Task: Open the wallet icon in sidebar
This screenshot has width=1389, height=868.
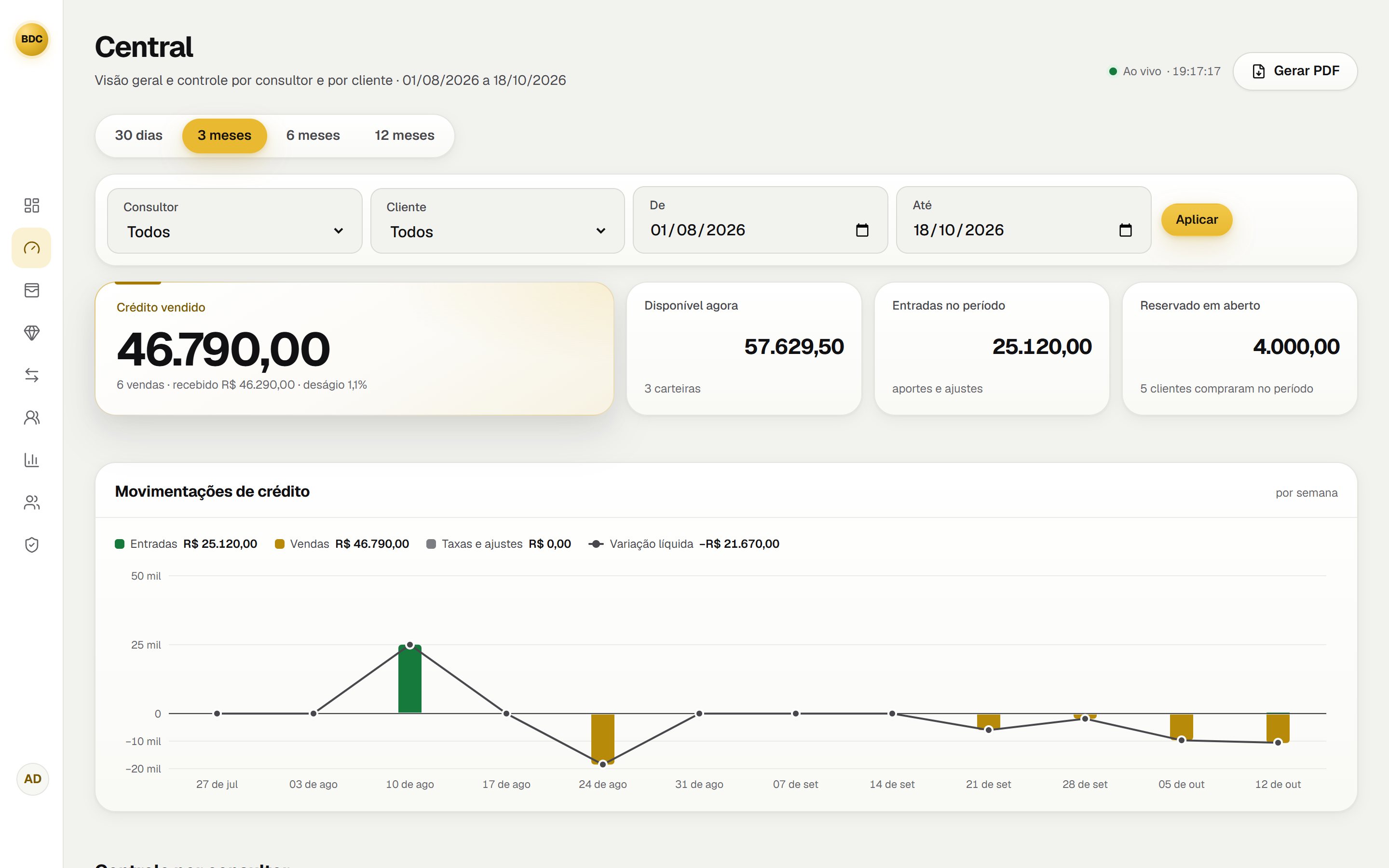Action: click(31, 290)
